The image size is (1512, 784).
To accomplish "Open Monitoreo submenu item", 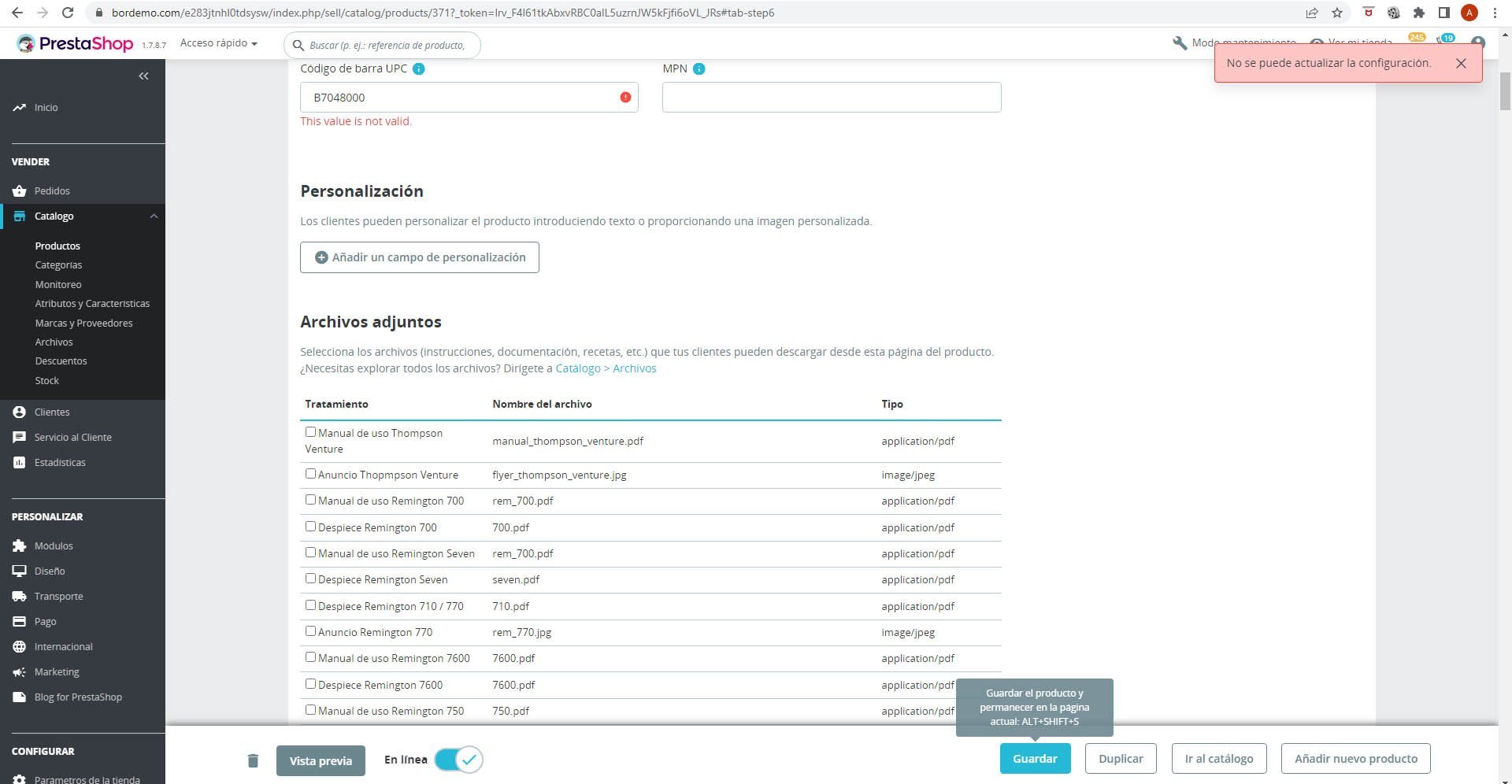I will pyautogui.click(x=58, y=284).
